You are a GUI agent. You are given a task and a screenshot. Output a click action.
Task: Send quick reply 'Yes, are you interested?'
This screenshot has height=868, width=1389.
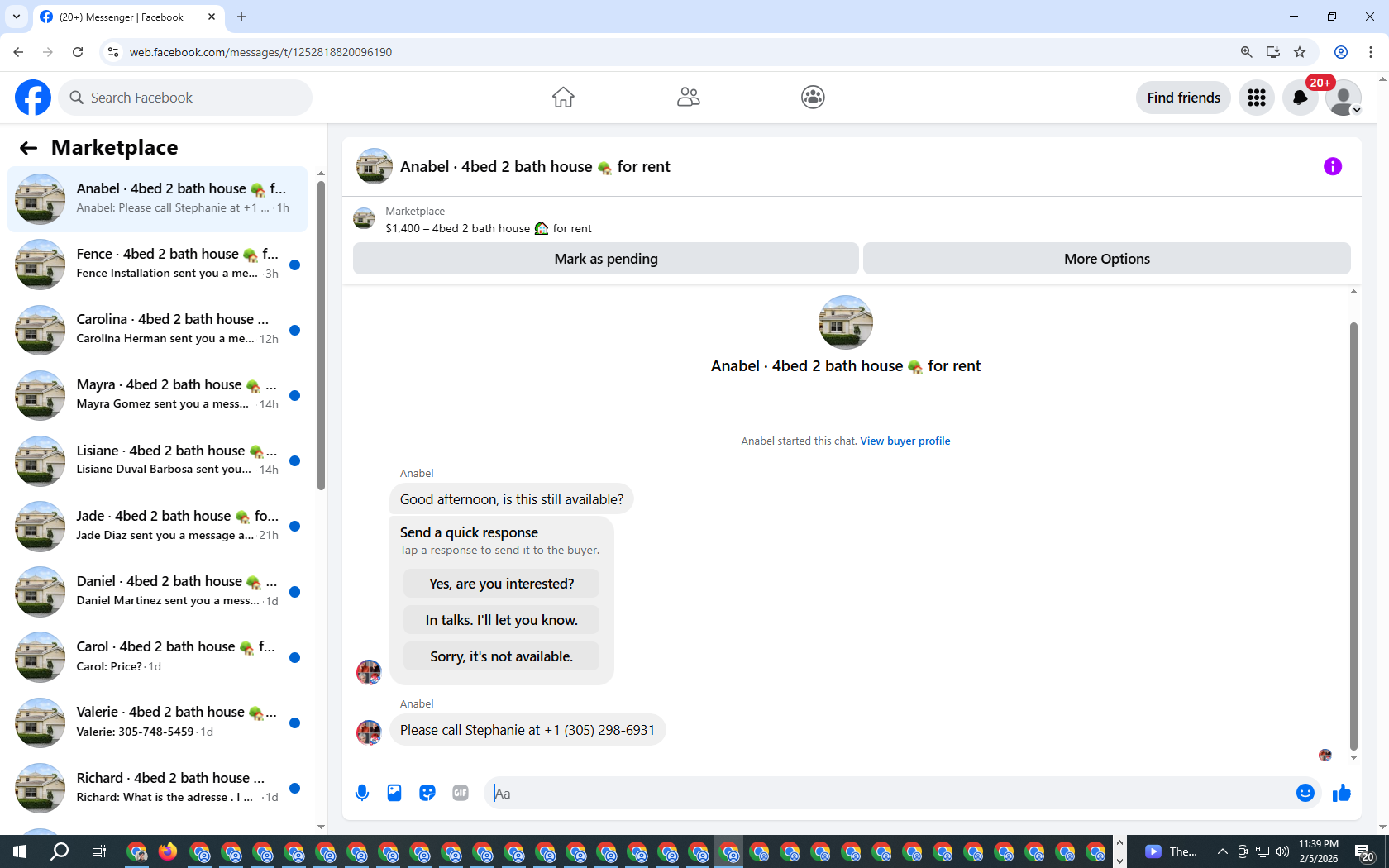[501, 584]
